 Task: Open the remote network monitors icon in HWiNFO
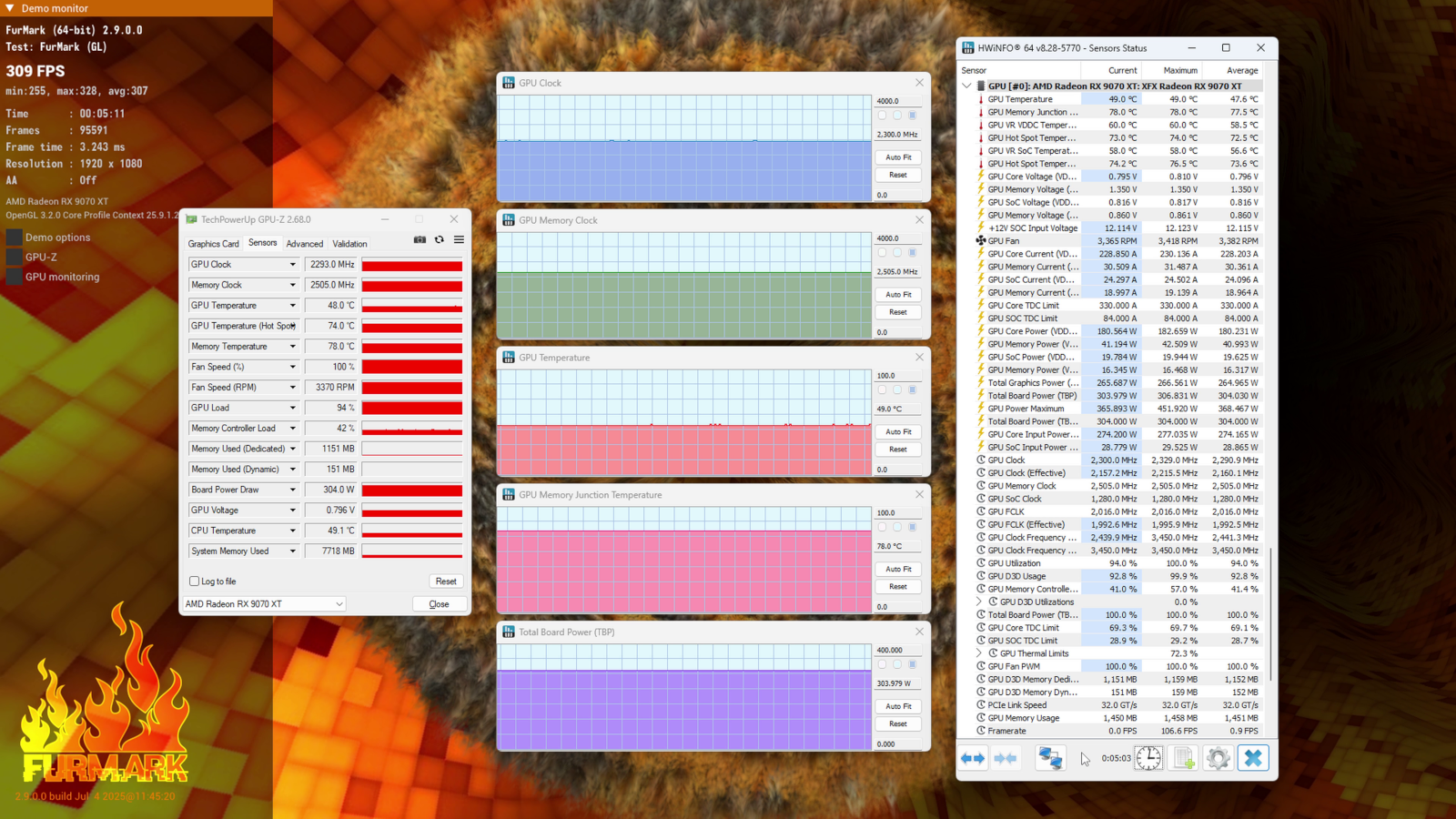pos(1050,758)
